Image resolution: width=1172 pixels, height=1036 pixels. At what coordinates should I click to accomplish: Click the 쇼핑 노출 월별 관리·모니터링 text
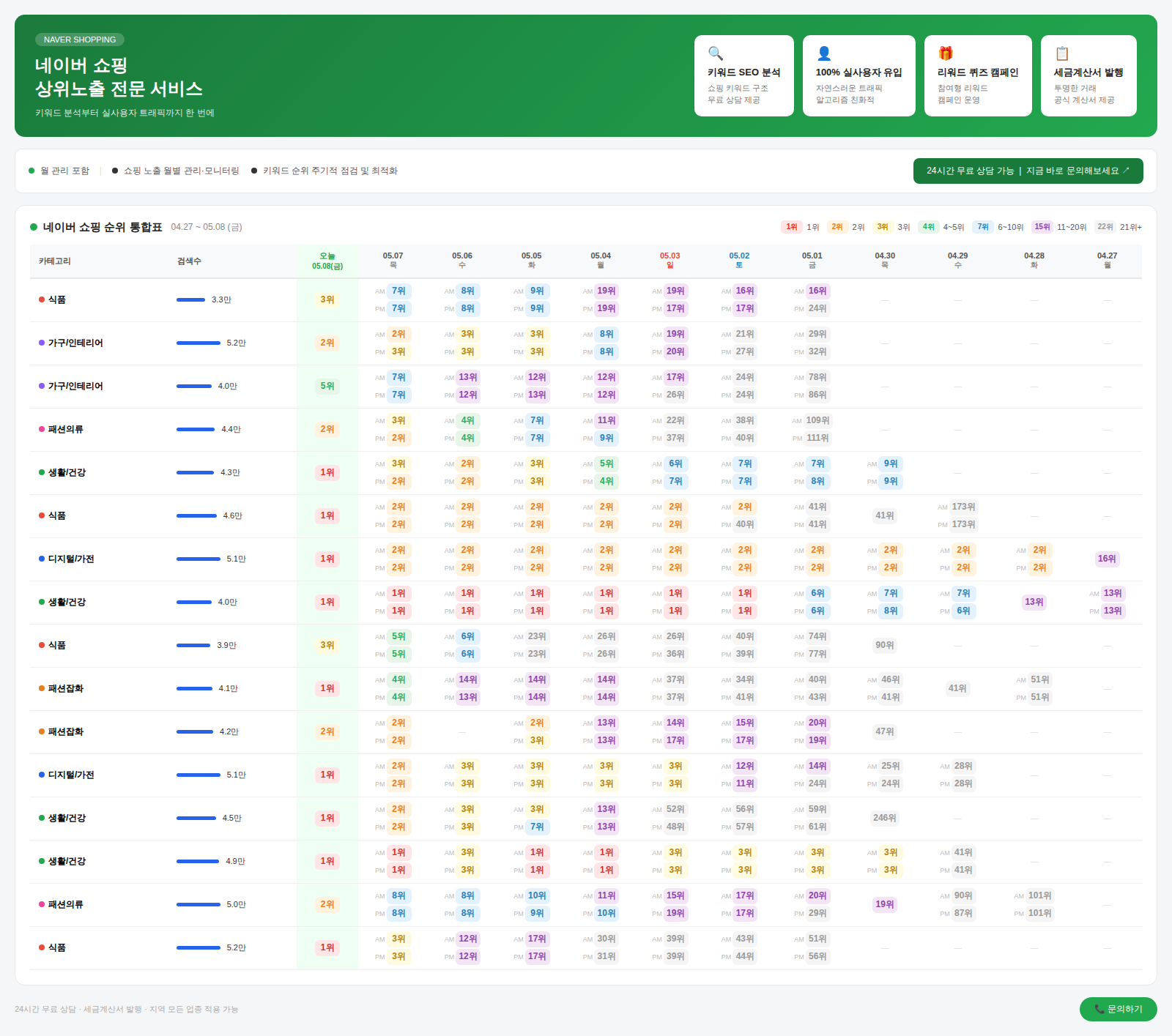click(x=181, y=171)
